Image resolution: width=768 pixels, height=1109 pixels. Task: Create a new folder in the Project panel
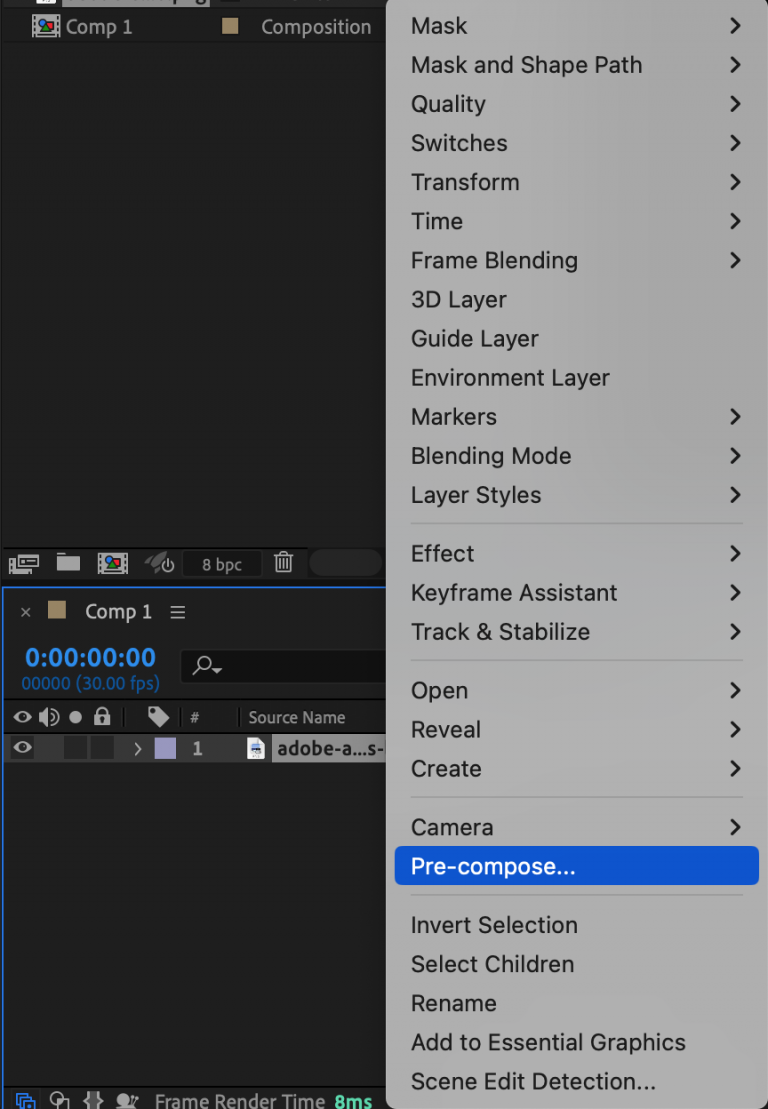pyautogui.click(x=67, y=563)
